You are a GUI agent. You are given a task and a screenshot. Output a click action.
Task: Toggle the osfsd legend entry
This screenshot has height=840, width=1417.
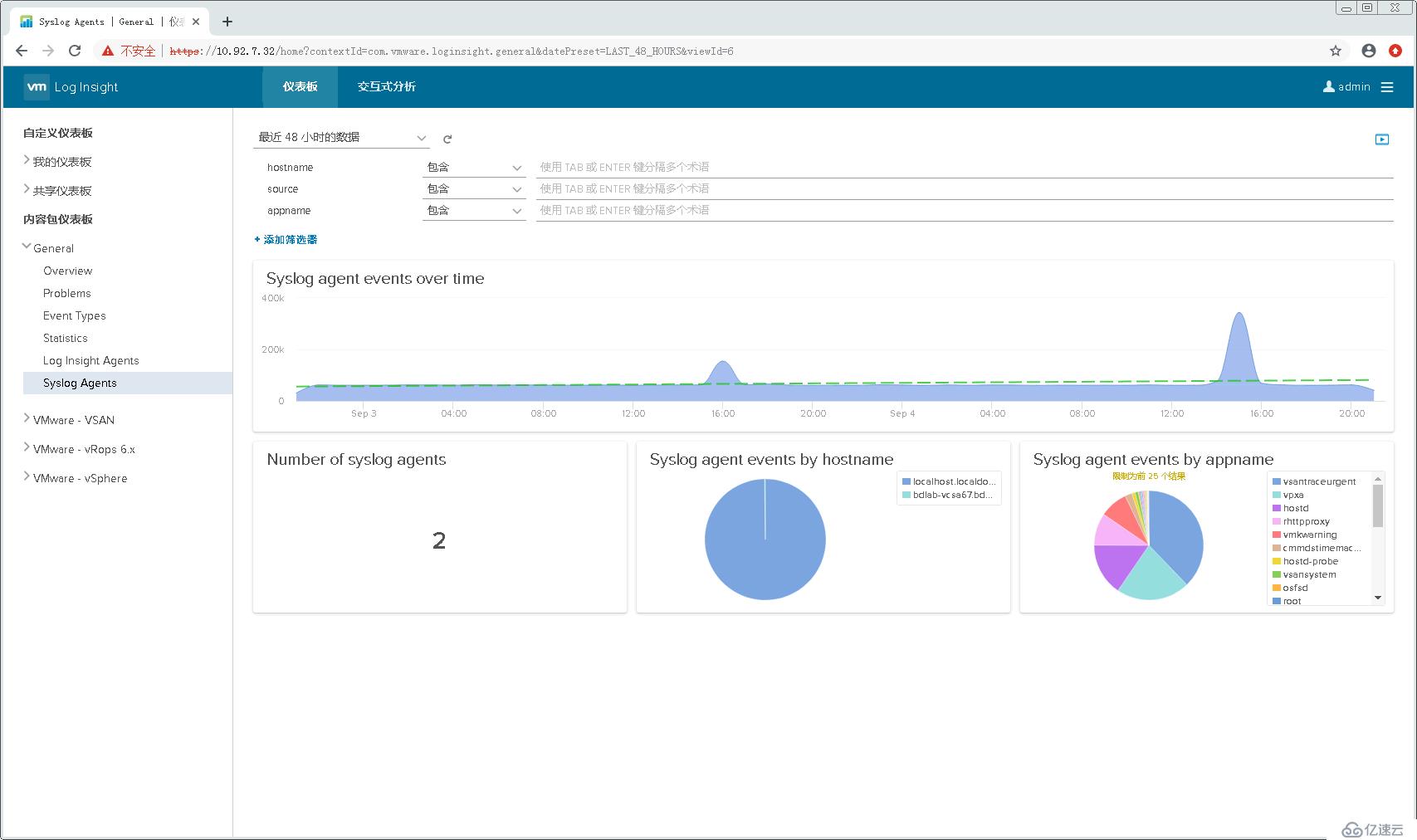pyautogui.click(x=1290, y=588)
